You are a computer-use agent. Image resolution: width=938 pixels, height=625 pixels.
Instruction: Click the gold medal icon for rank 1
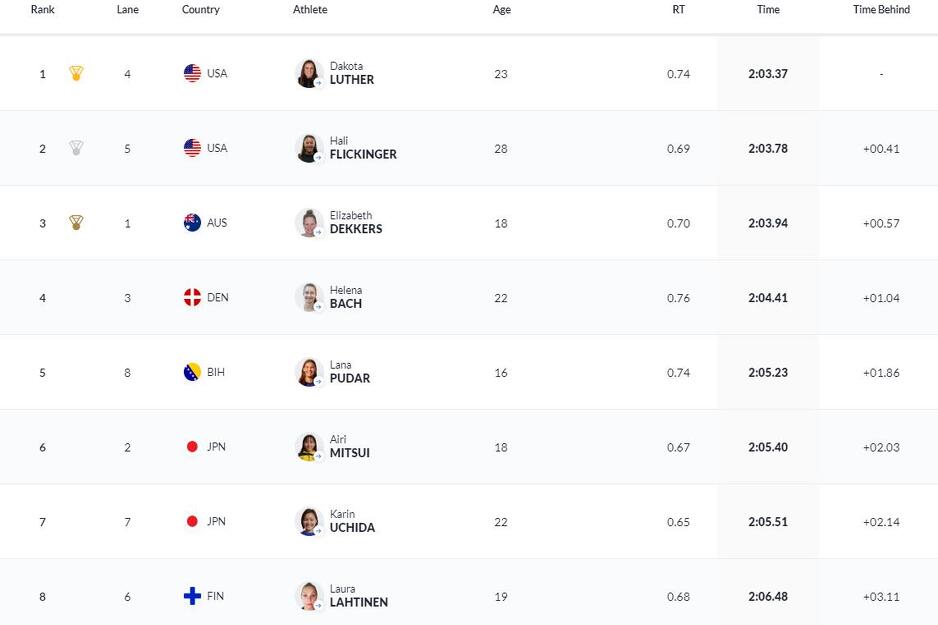(x=76, y=73)
